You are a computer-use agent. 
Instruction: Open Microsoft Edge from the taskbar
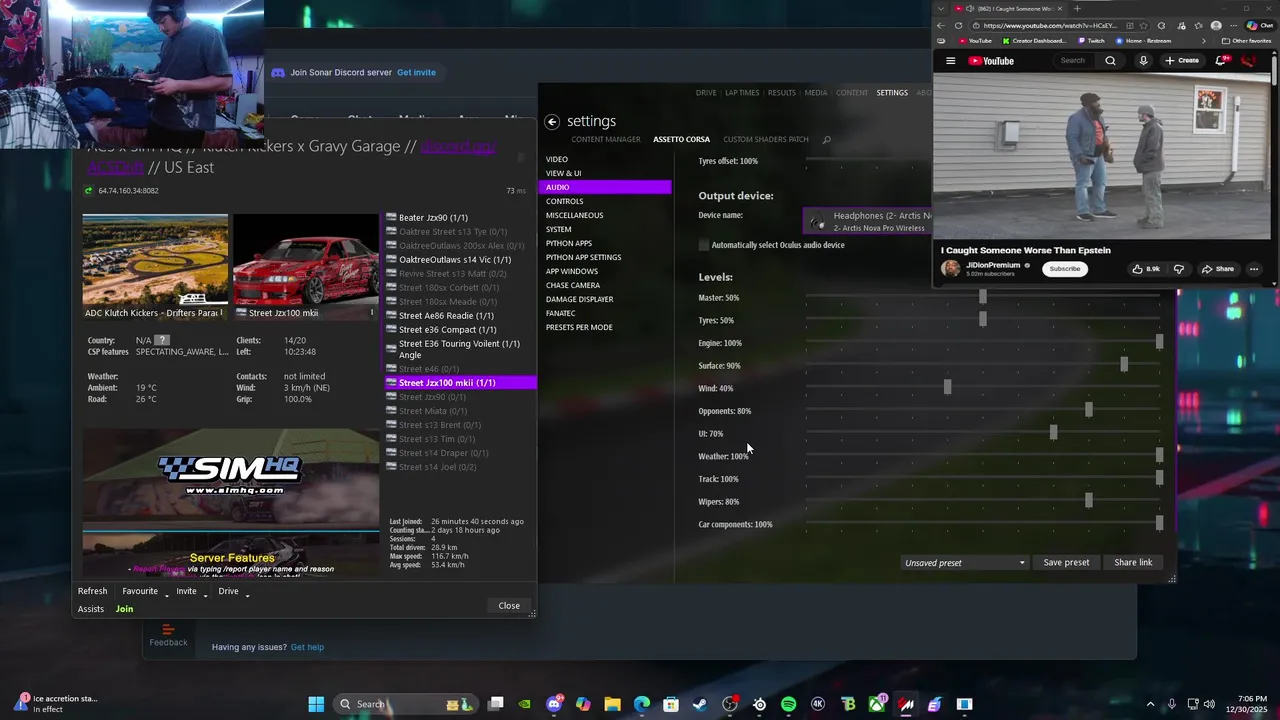point(642,704)
